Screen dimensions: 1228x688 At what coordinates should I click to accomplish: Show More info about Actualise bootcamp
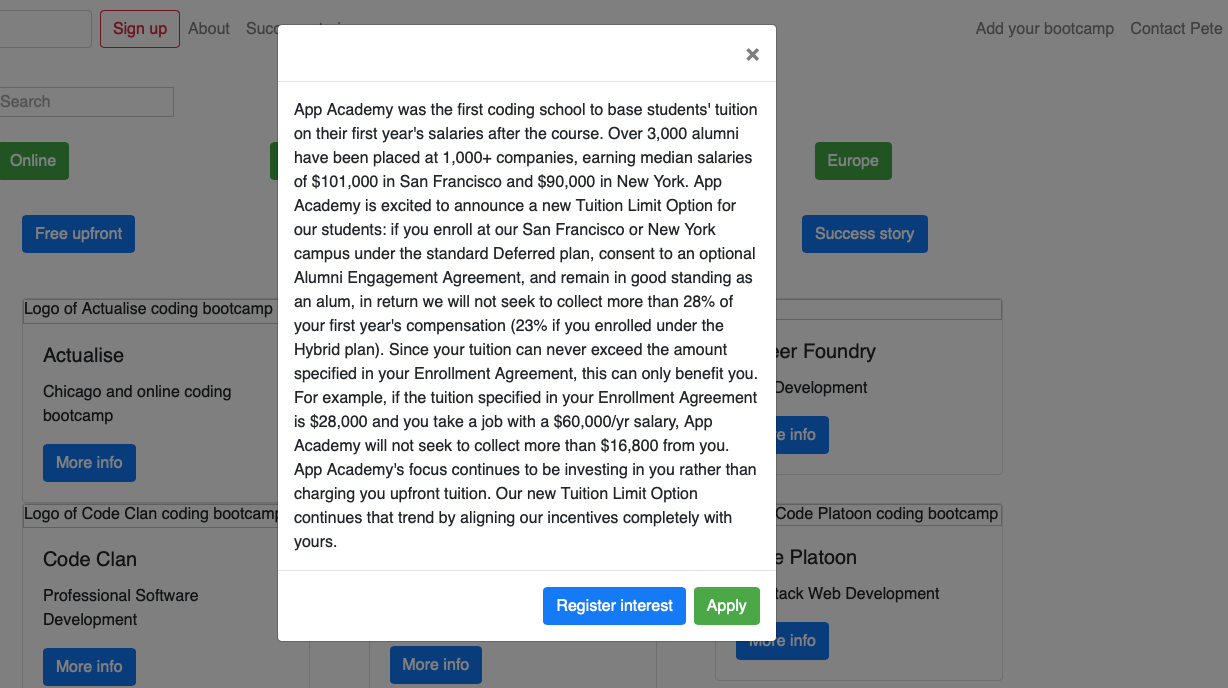pyautogui.click(x=89, y=462)
